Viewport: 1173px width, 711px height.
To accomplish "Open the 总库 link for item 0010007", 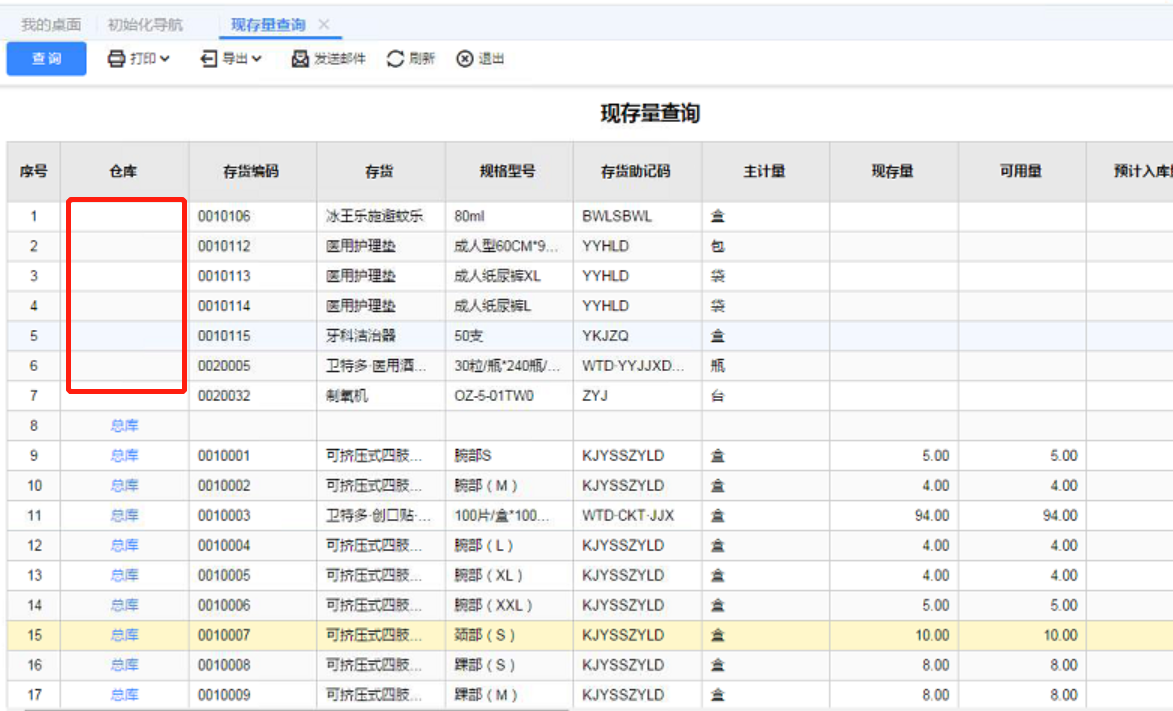I will pyautogui.click(x=124, y=635).
